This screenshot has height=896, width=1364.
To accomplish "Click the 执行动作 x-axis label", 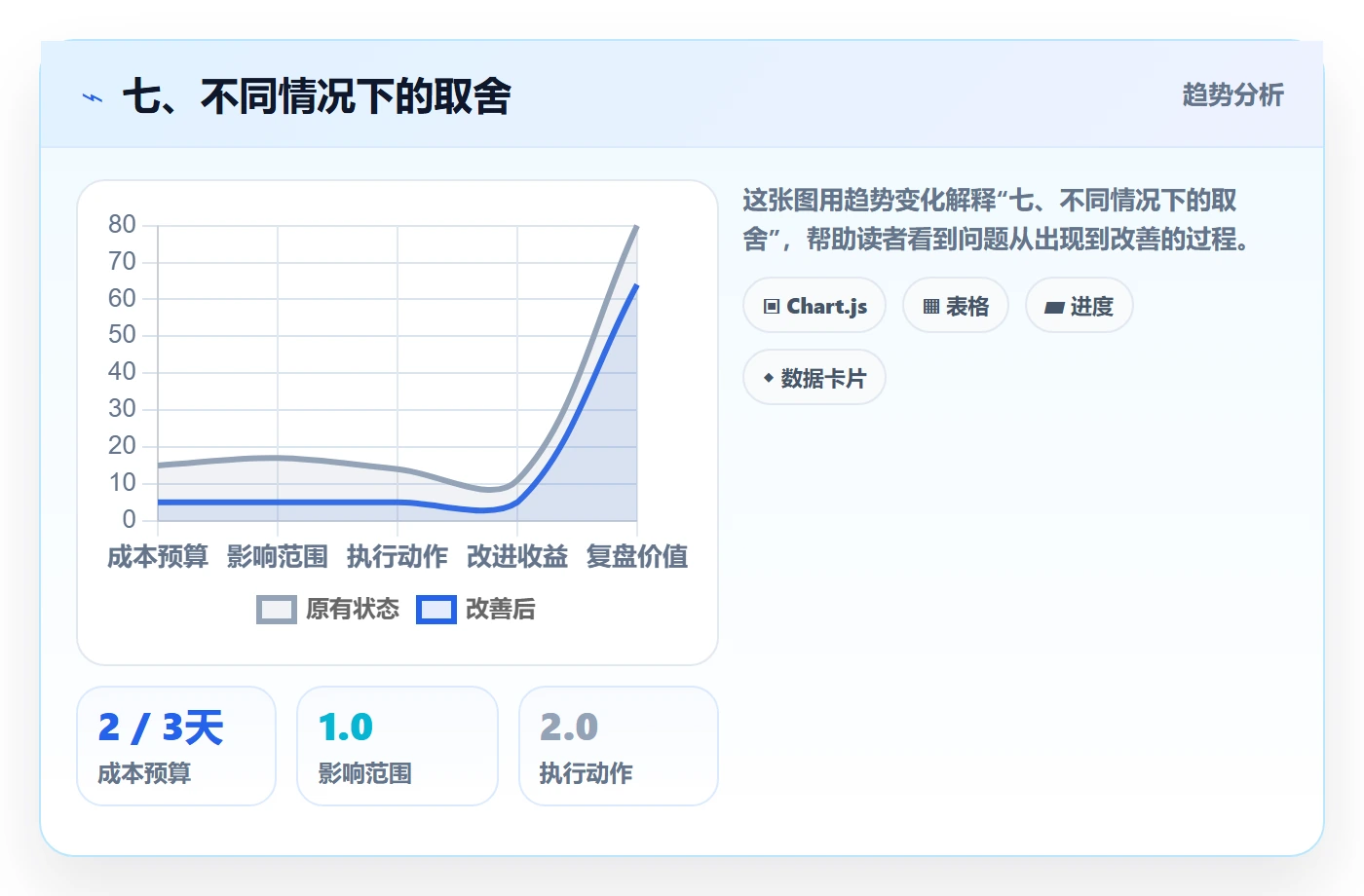I will 398,556.
